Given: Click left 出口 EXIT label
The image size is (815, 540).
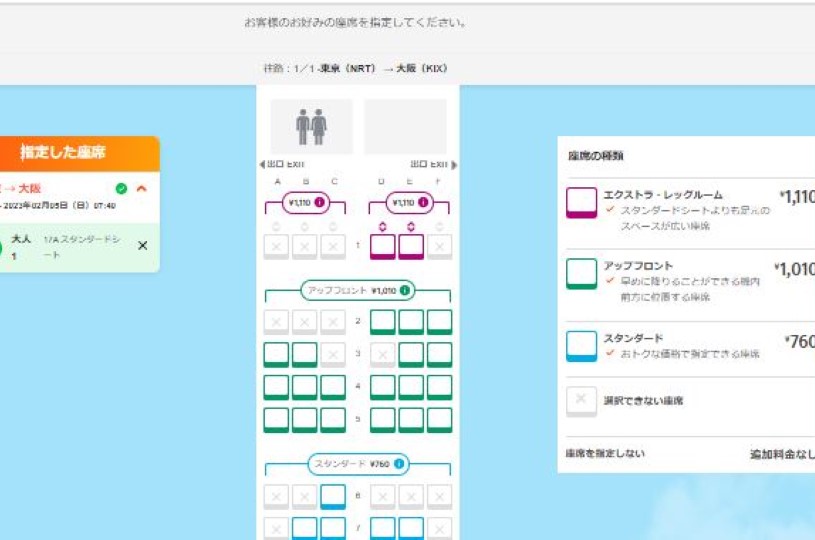Looking at the screenshot, I should (282, 164).
